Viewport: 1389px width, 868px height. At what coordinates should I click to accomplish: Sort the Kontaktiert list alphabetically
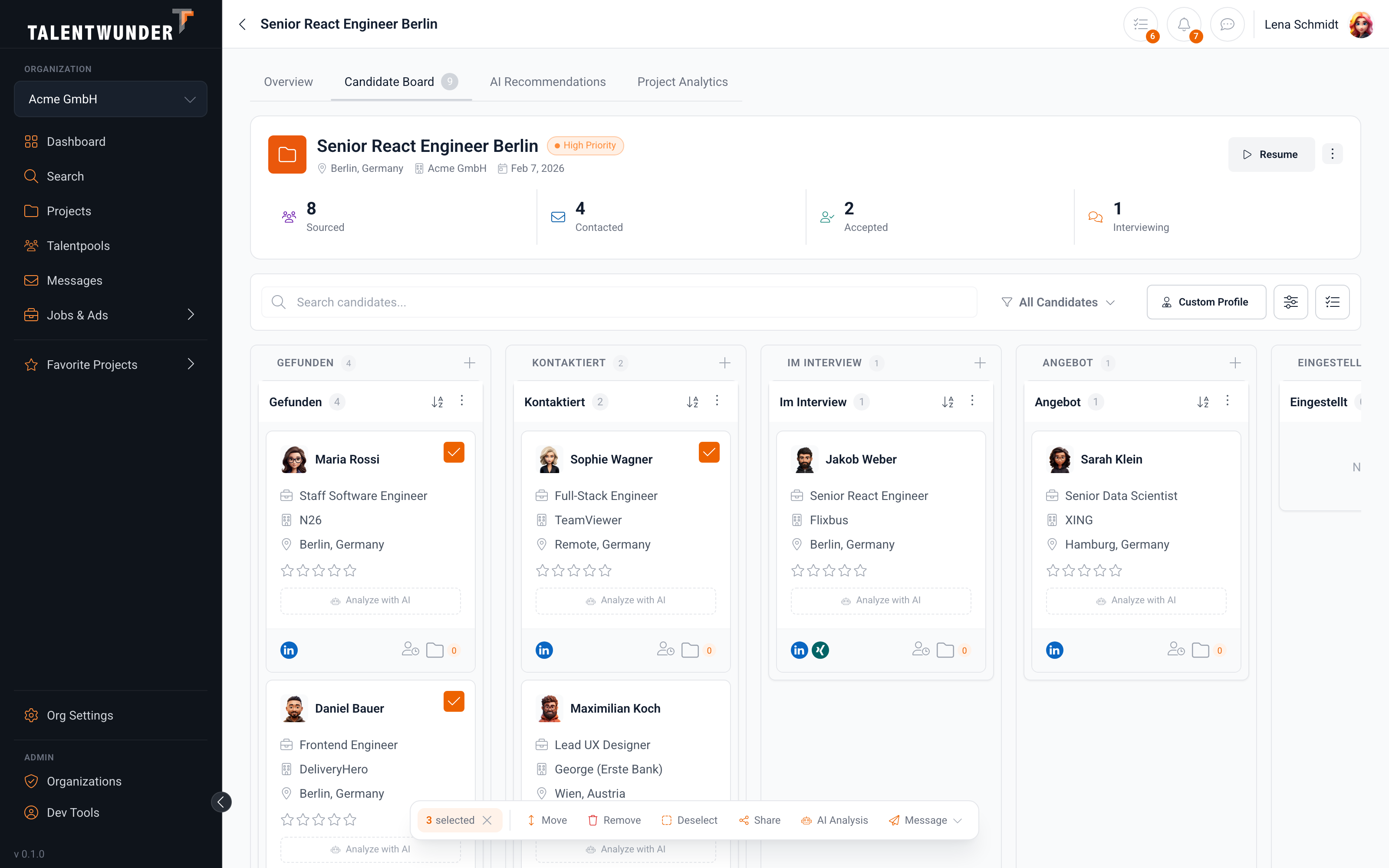coord(693,402)
